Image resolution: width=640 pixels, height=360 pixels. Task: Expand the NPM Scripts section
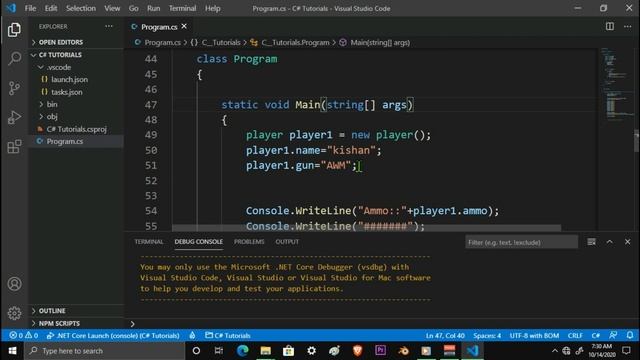(76, 323)
